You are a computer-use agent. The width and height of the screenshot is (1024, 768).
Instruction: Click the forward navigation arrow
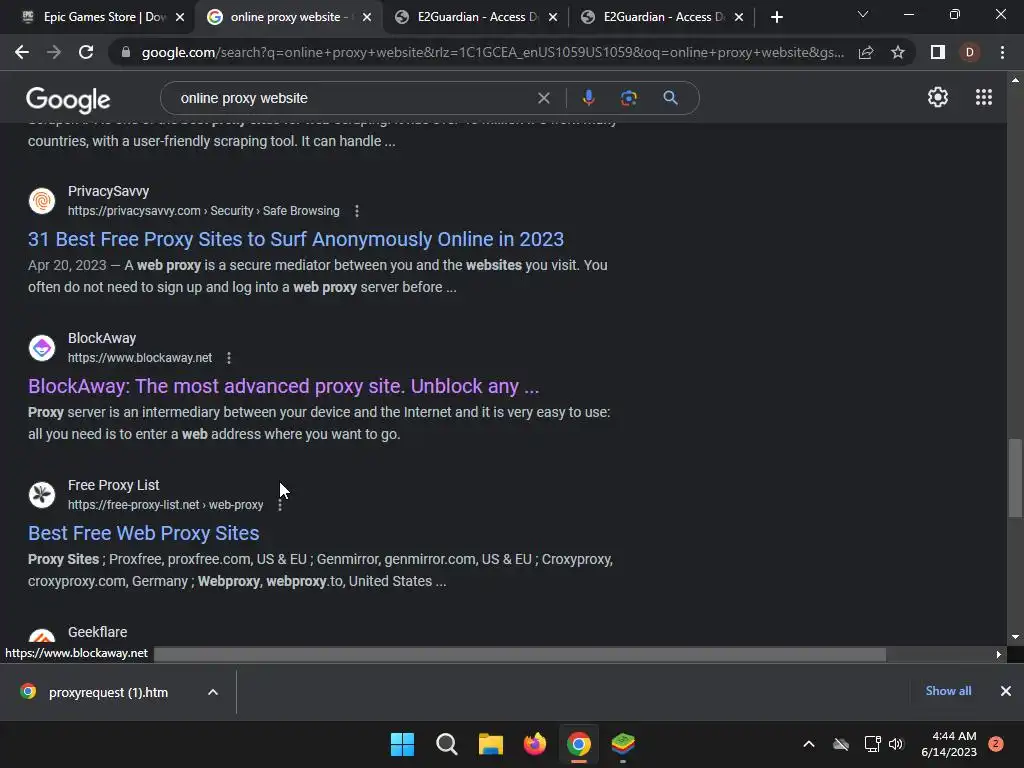(x=54, y=52)
